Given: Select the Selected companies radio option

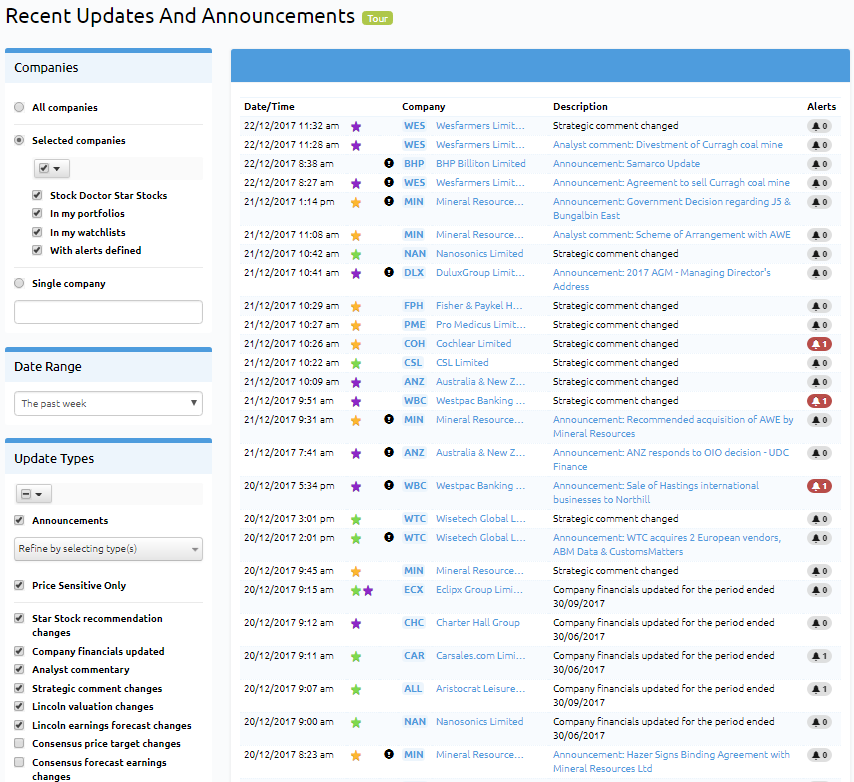Looking at the screenshot, I should pos(20,140).
